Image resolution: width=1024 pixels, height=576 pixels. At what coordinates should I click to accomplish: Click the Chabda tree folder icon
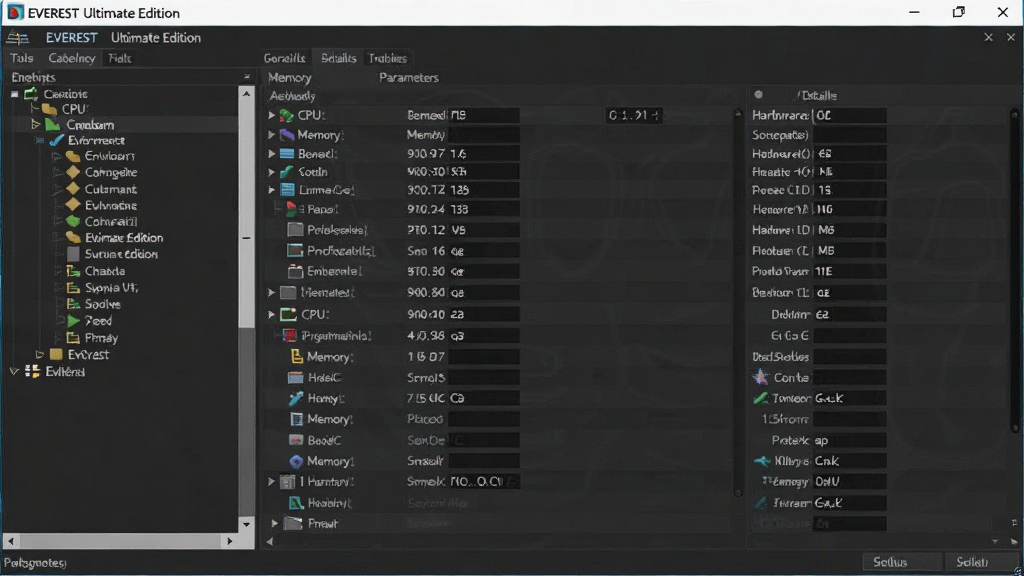click(x=73, y=271)
